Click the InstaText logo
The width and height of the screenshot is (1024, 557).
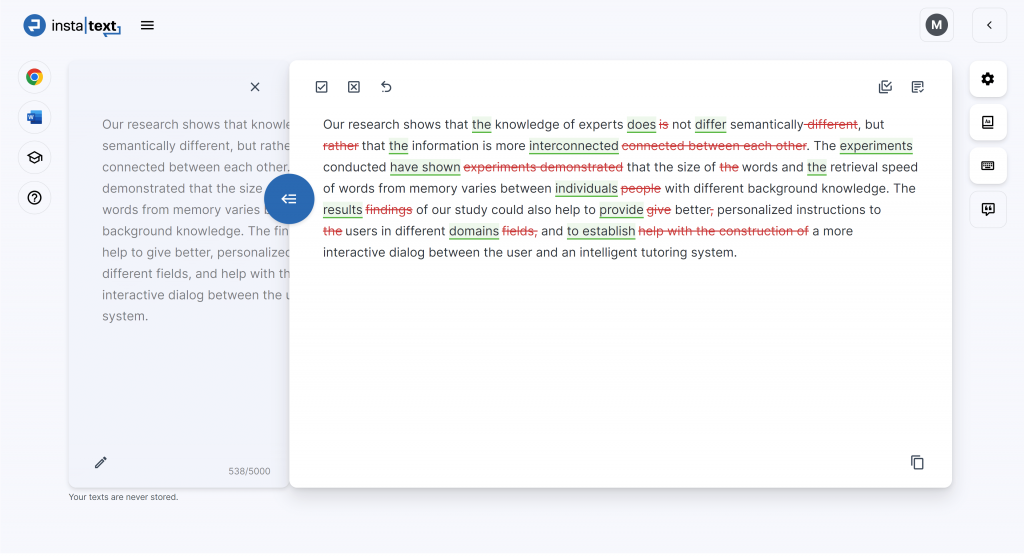pyautogui.click(x=72, y=25)
